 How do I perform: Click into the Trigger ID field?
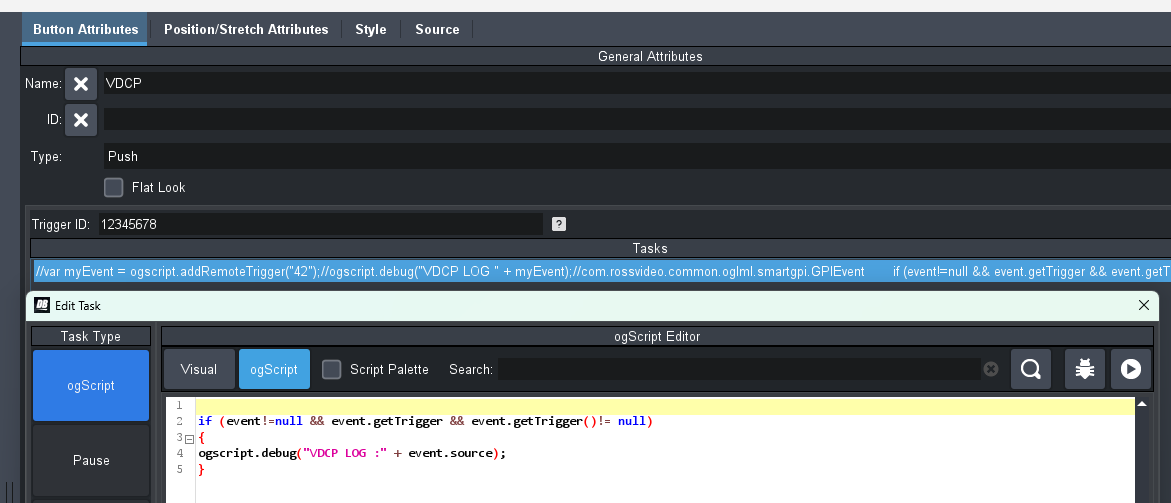pyautogui.click(x=318, y=224)
